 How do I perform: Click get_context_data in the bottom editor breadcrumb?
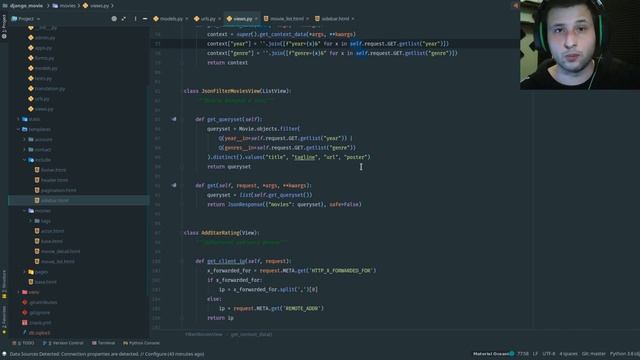coord(251,334)
